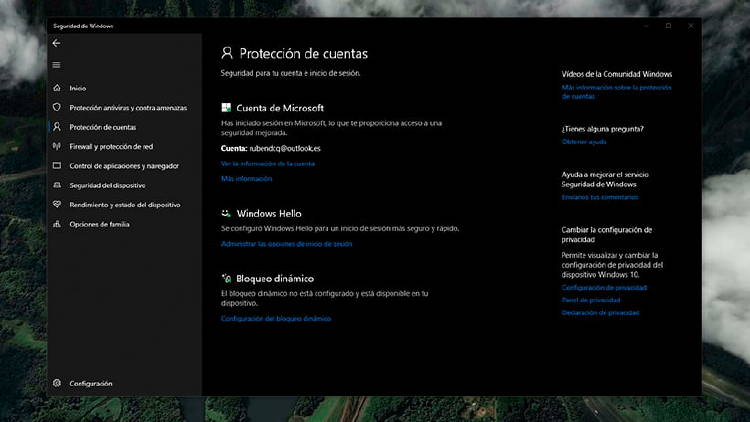Open Seguridad del dispositivo
The image size is (750, 422).
pyautogui.click(x=107, y=185)
